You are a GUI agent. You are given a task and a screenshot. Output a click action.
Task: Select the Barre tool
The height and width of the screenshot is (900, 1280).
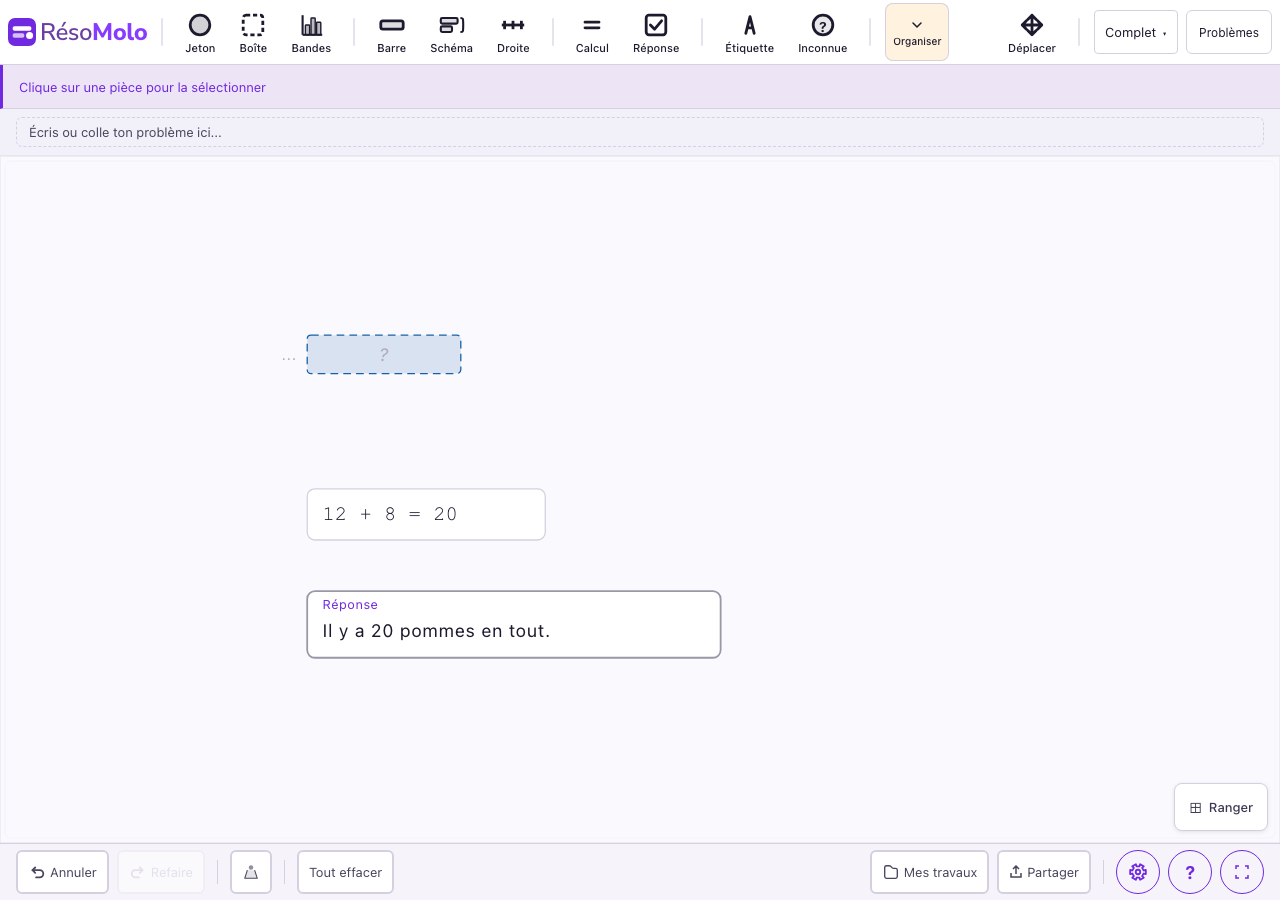[391, 32]
